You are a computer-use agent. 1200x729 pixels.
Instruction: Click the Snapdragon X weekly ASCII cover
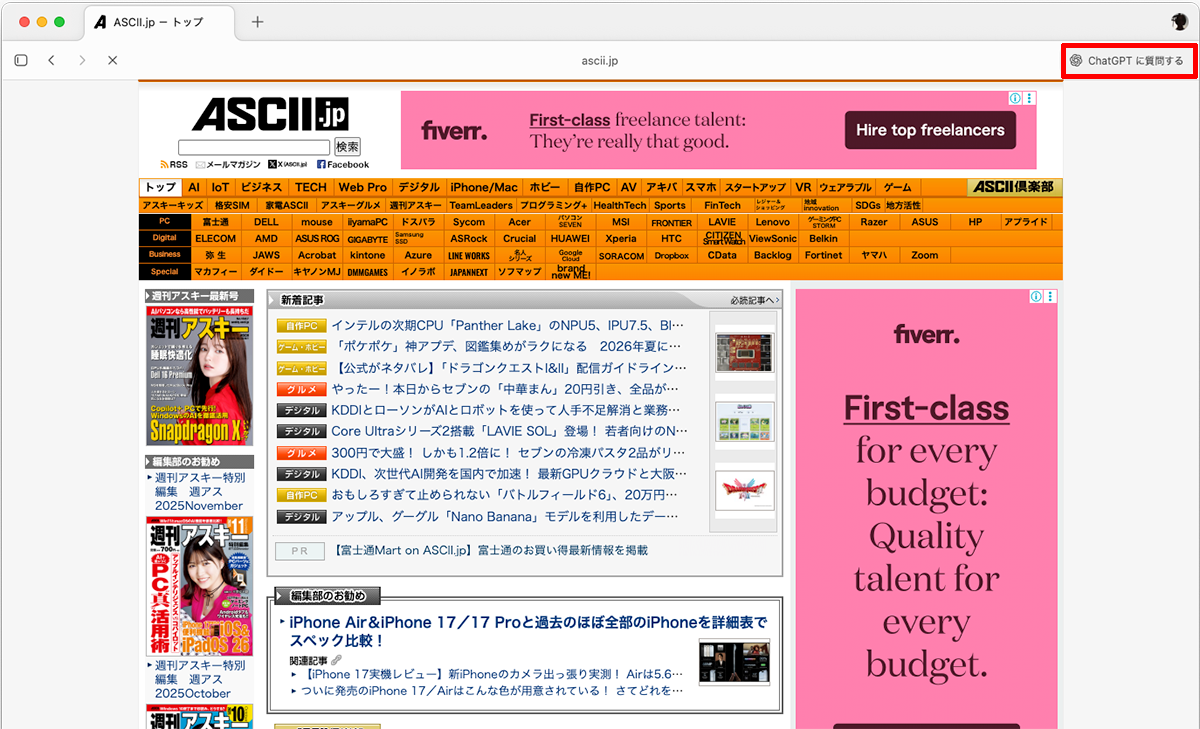click(x=200, y=376)
